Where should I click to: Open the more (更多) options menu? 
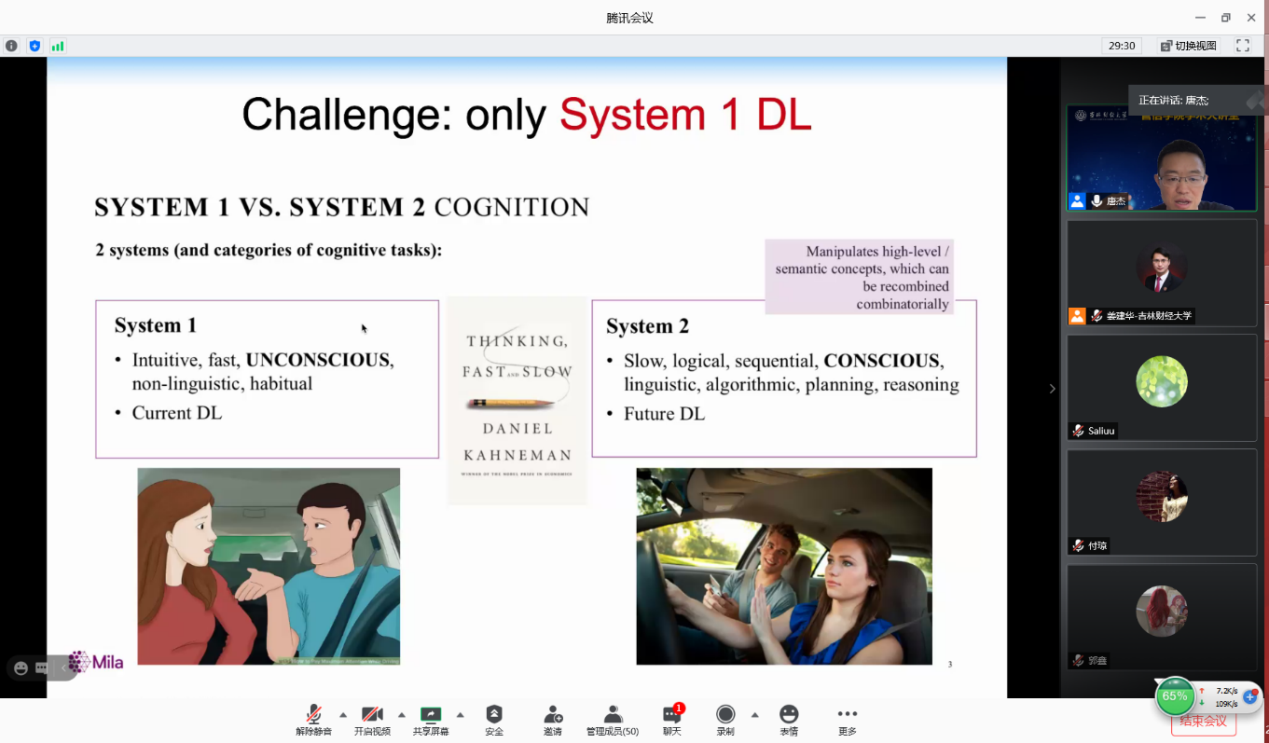coord(847,719)
